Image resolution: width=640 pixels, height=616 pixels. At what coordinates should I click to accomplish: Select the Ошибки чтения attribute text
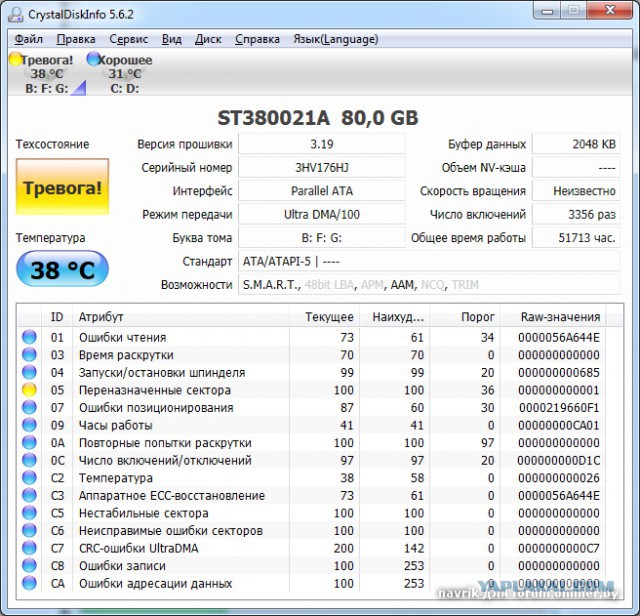[x=122, y=338]
